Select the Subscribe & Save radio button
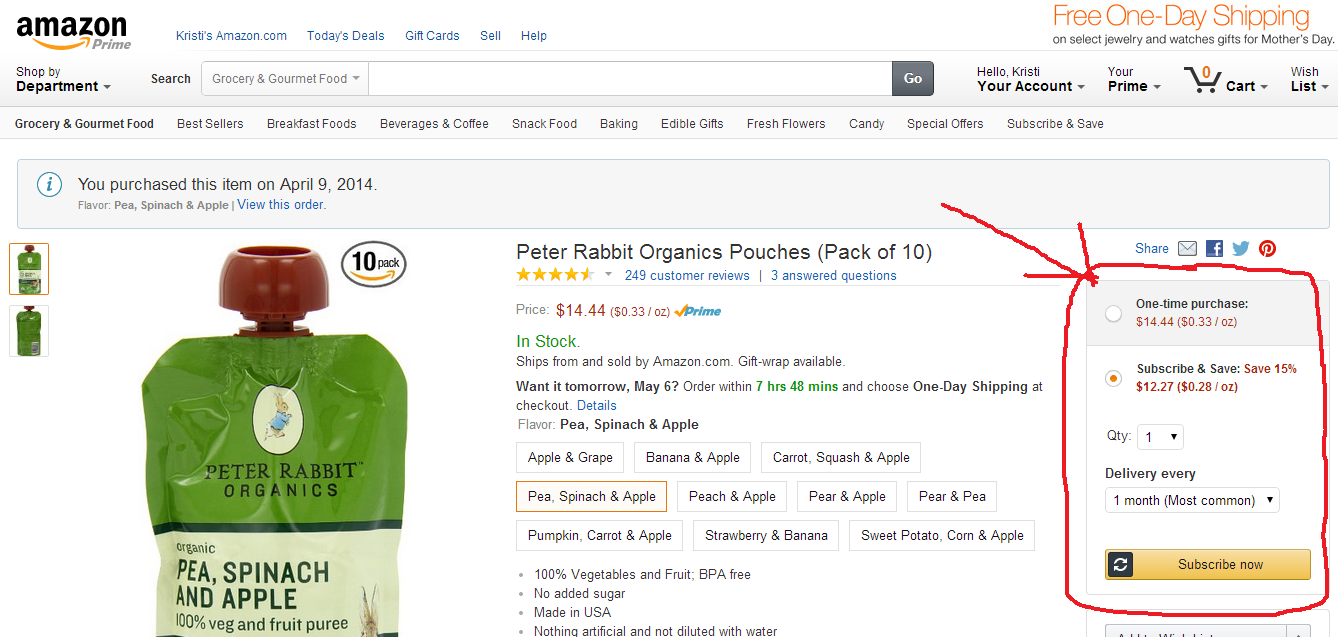Image resolution: width=1338 pixels, height=637 pixels. pyautogui.click(x=1113, y=378)
